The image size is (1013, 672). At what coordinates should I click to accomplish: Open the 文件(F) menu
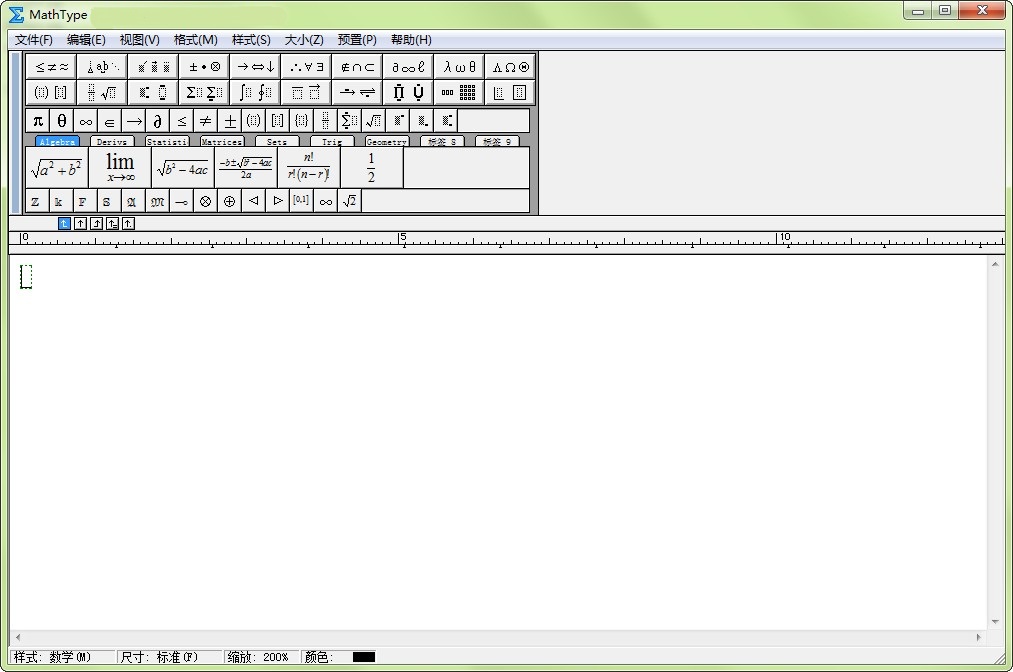pyautogui.click(x=34, y=40)
